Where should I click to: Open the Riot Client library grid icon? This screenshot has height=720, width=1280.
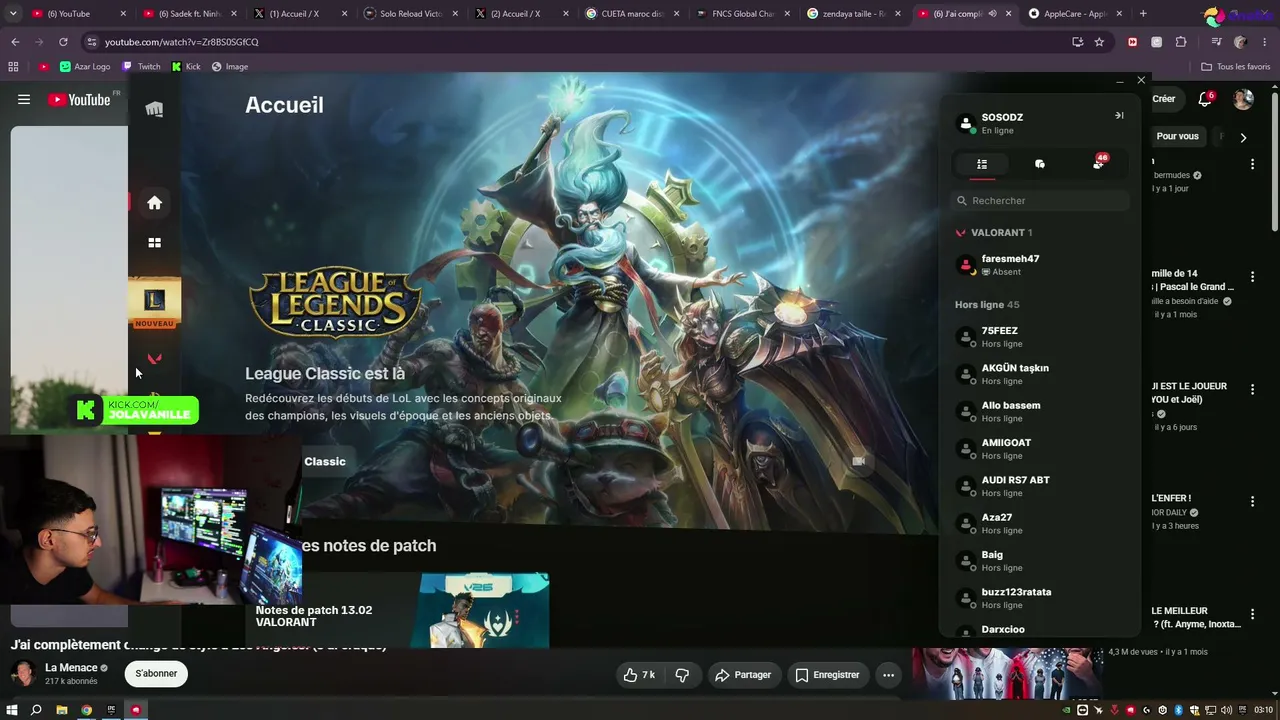click(154, 242)
